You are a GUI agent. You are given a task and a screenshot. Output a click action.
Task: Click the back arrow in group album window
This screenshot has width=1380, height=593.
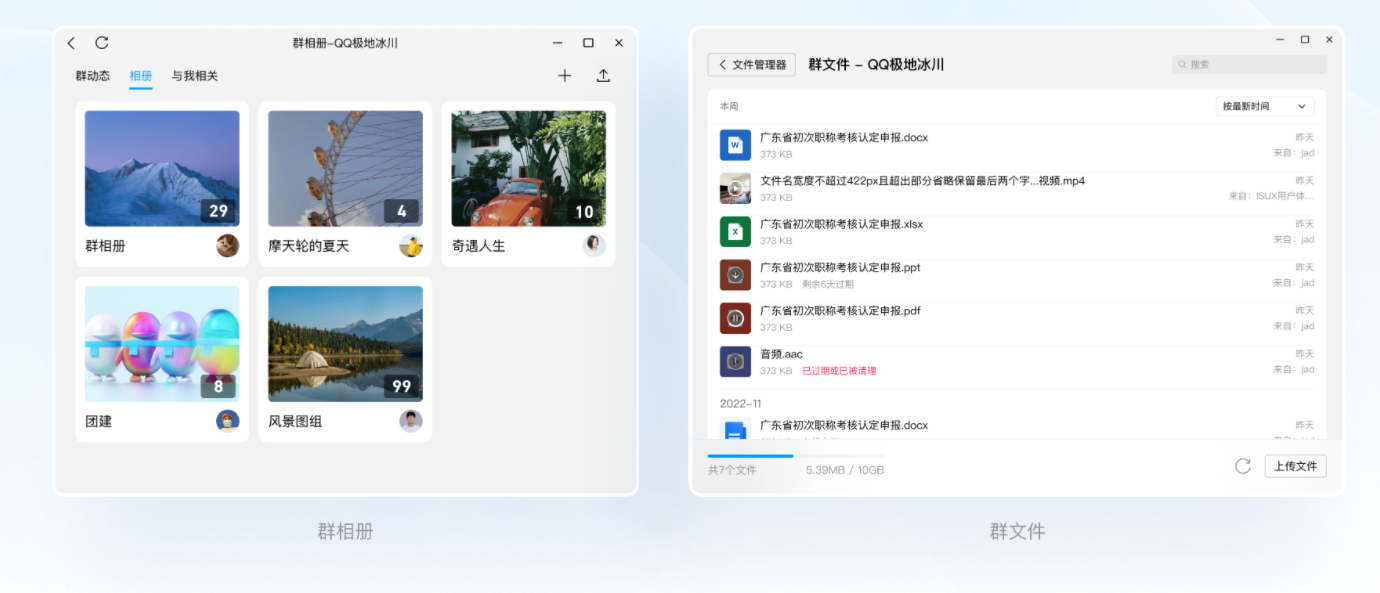pyautogui.click(x=71, y=43)
